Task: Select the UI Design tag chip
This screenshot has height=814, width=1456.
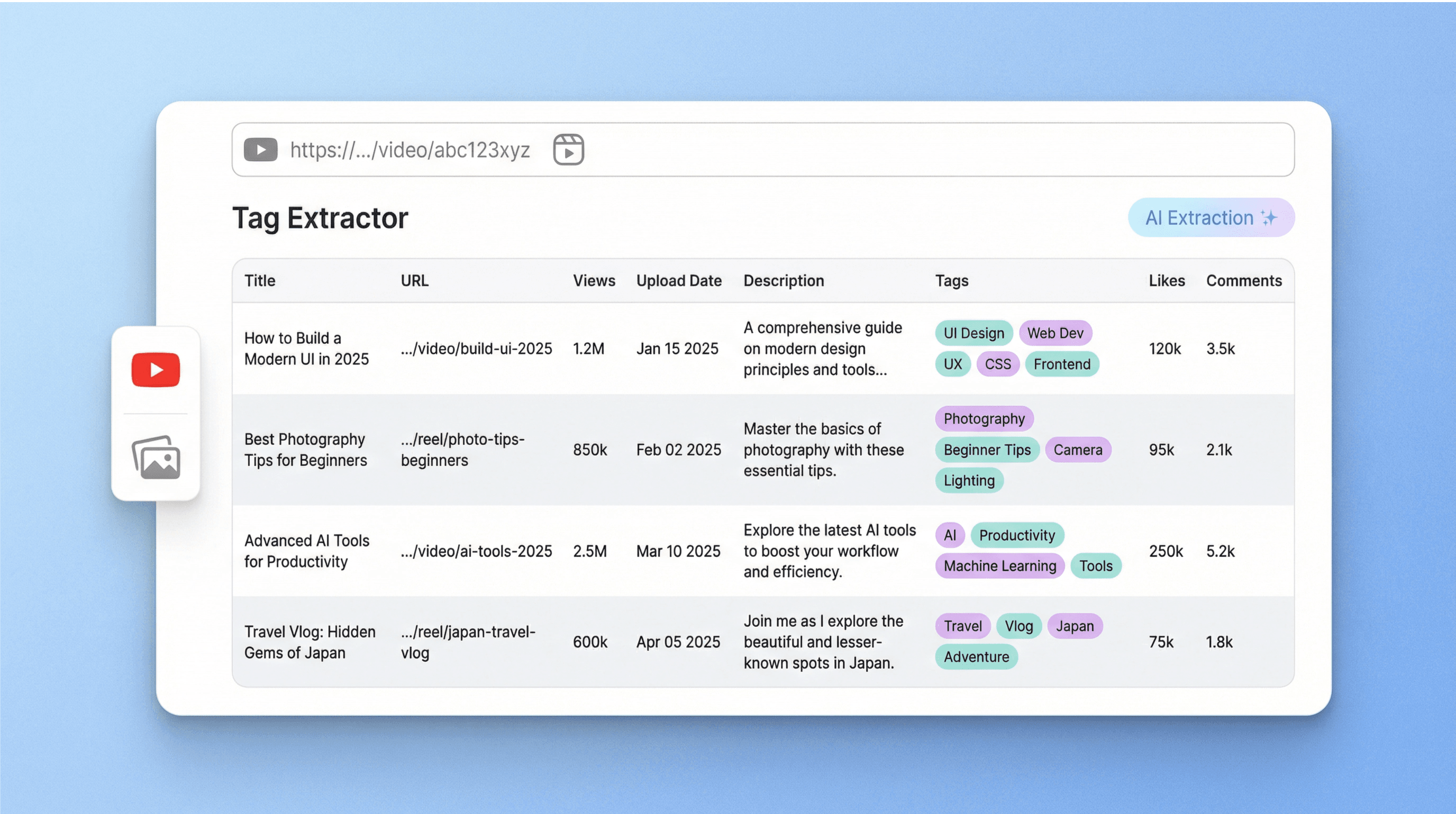Action: pos(973,333)
